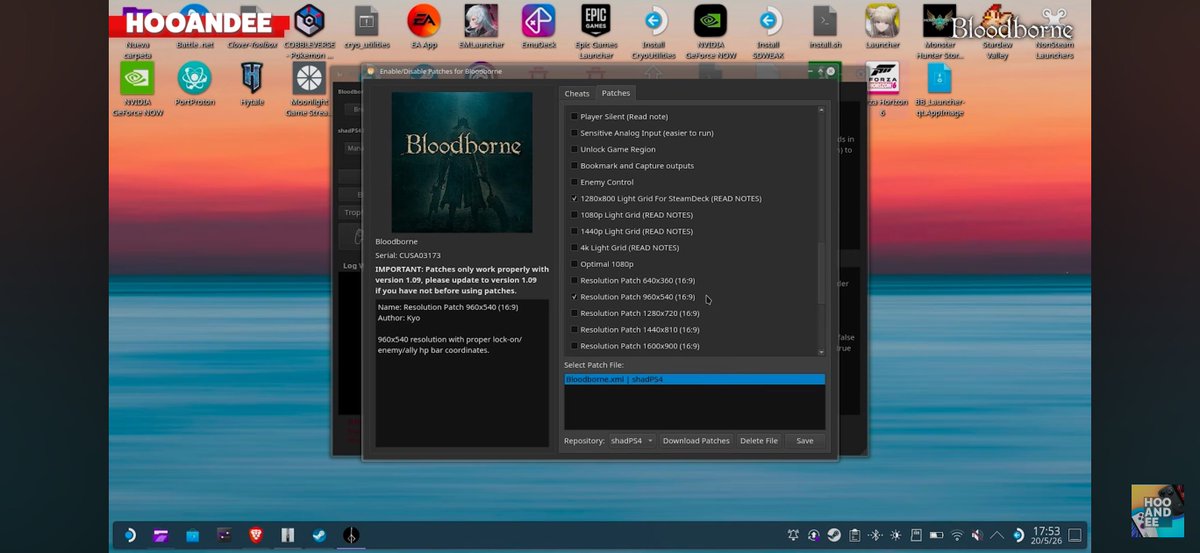The image size is (1200, 553).
Task: Click the show desktop button in the taskbar
Action: (x=1074, y=535)
